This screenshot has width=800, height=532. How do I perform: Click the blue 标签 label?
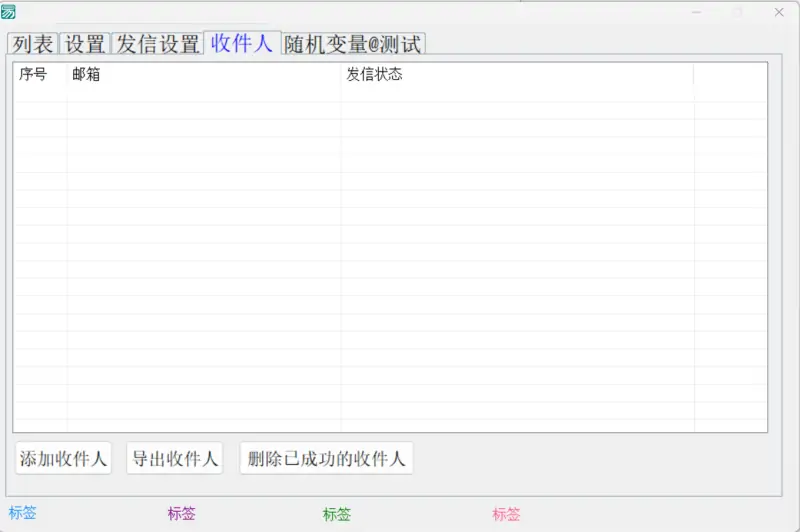click(23, 513)
